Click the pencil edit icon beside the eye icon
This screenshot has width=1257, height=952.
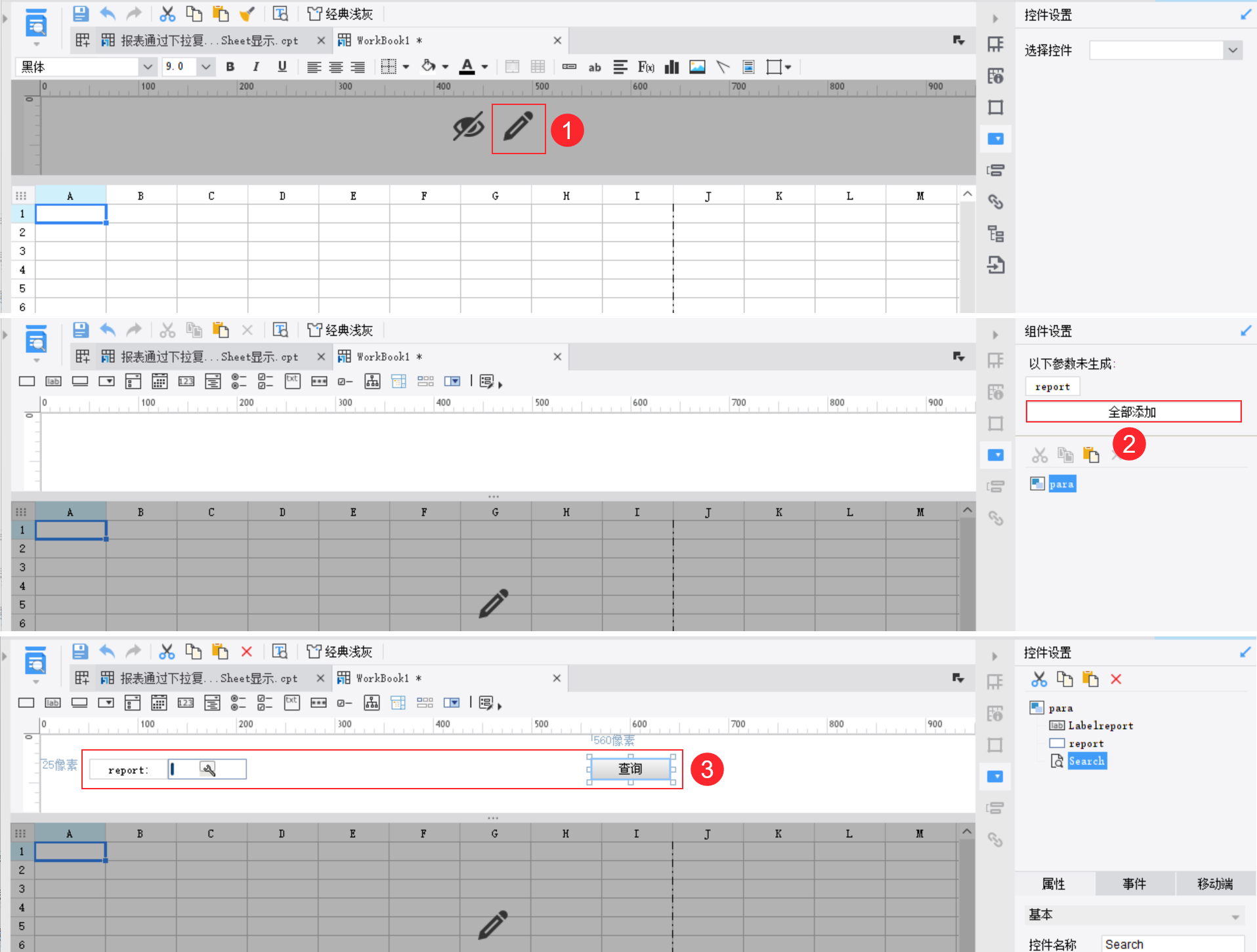pos(518,127)
